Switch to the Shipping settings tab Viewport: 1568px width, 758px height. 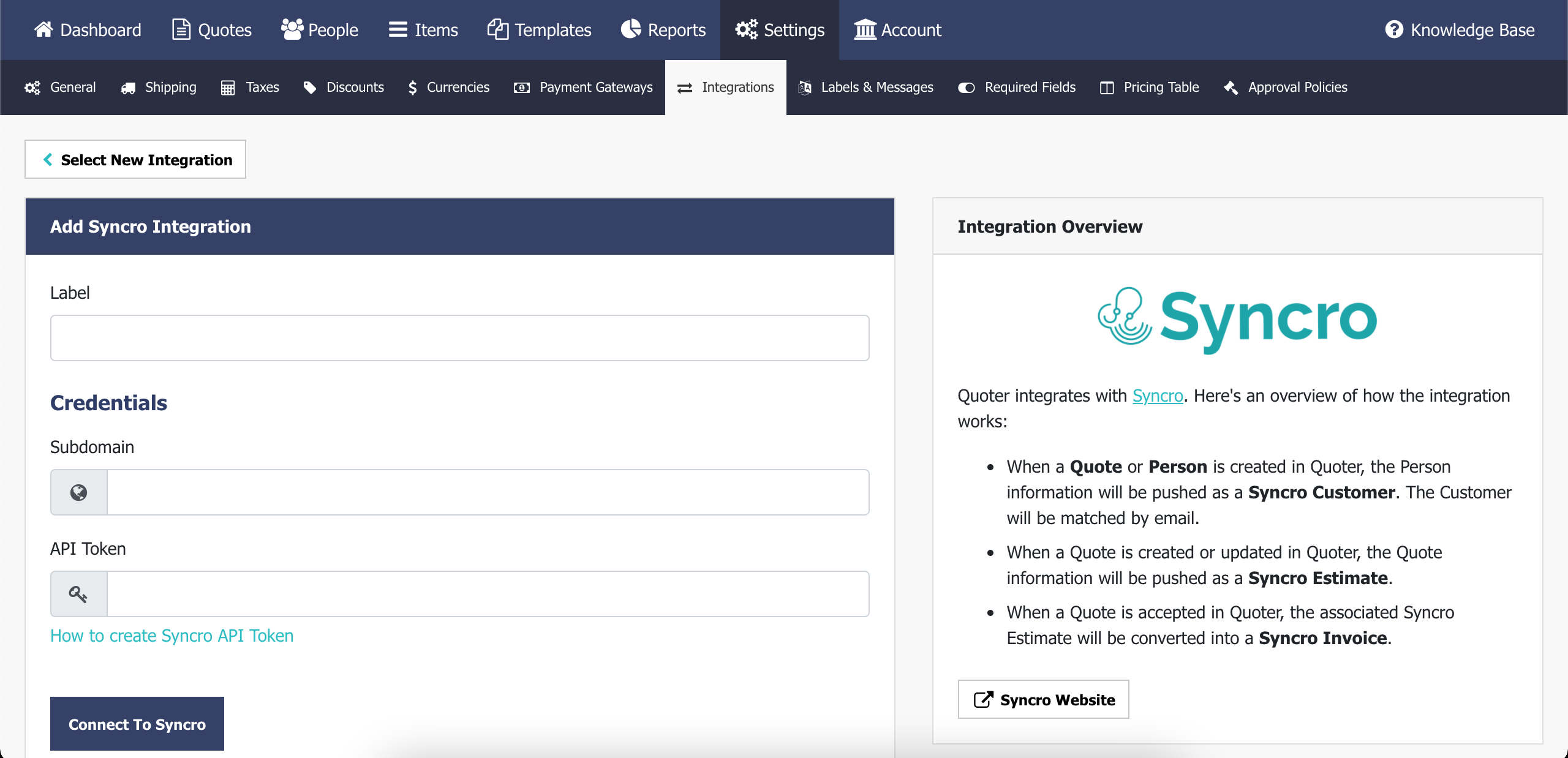click(x=159, y=88)
